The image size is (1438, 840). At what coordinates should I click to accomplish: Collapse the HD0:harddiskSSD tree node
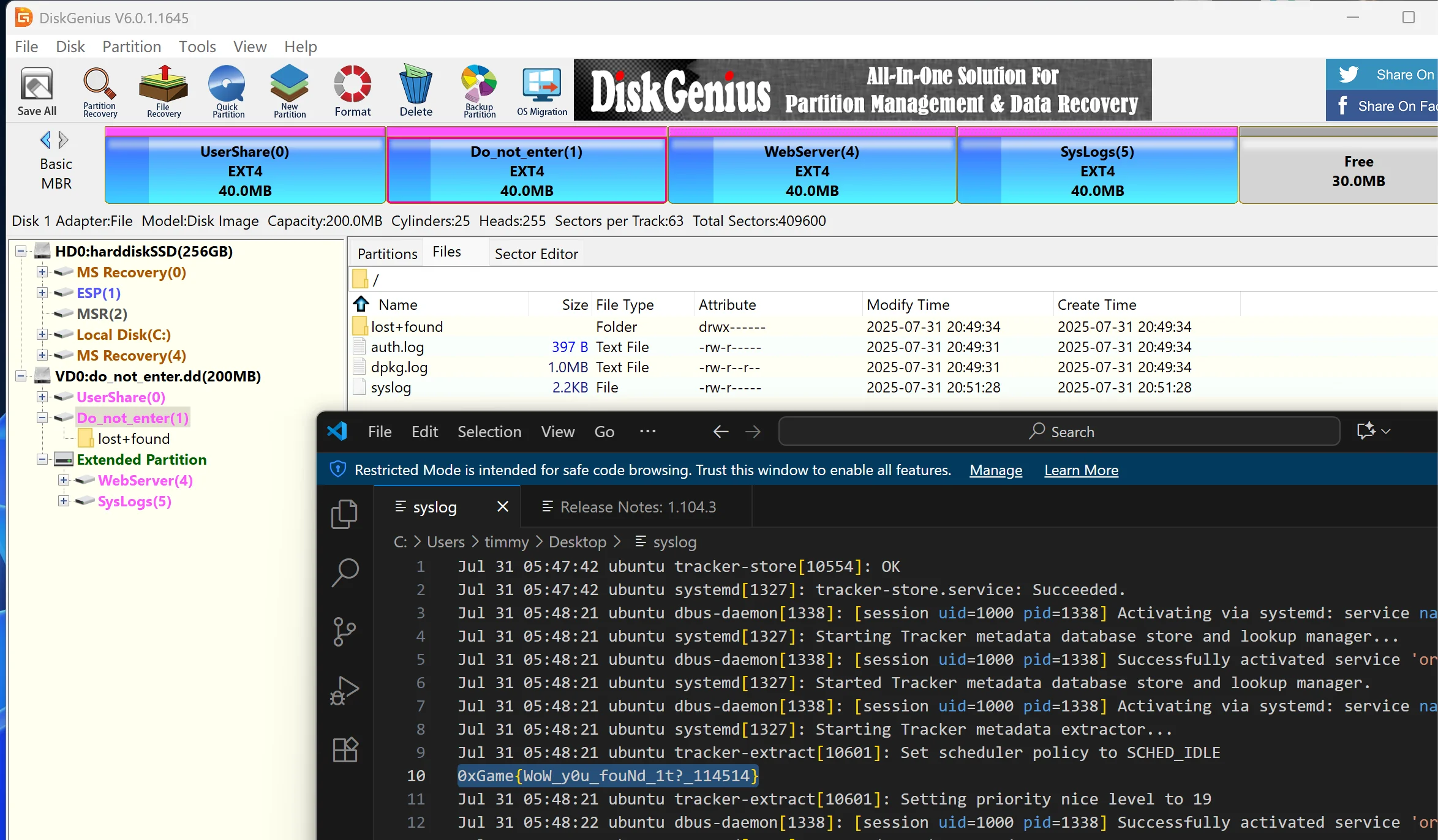click(x=21, y=252)
